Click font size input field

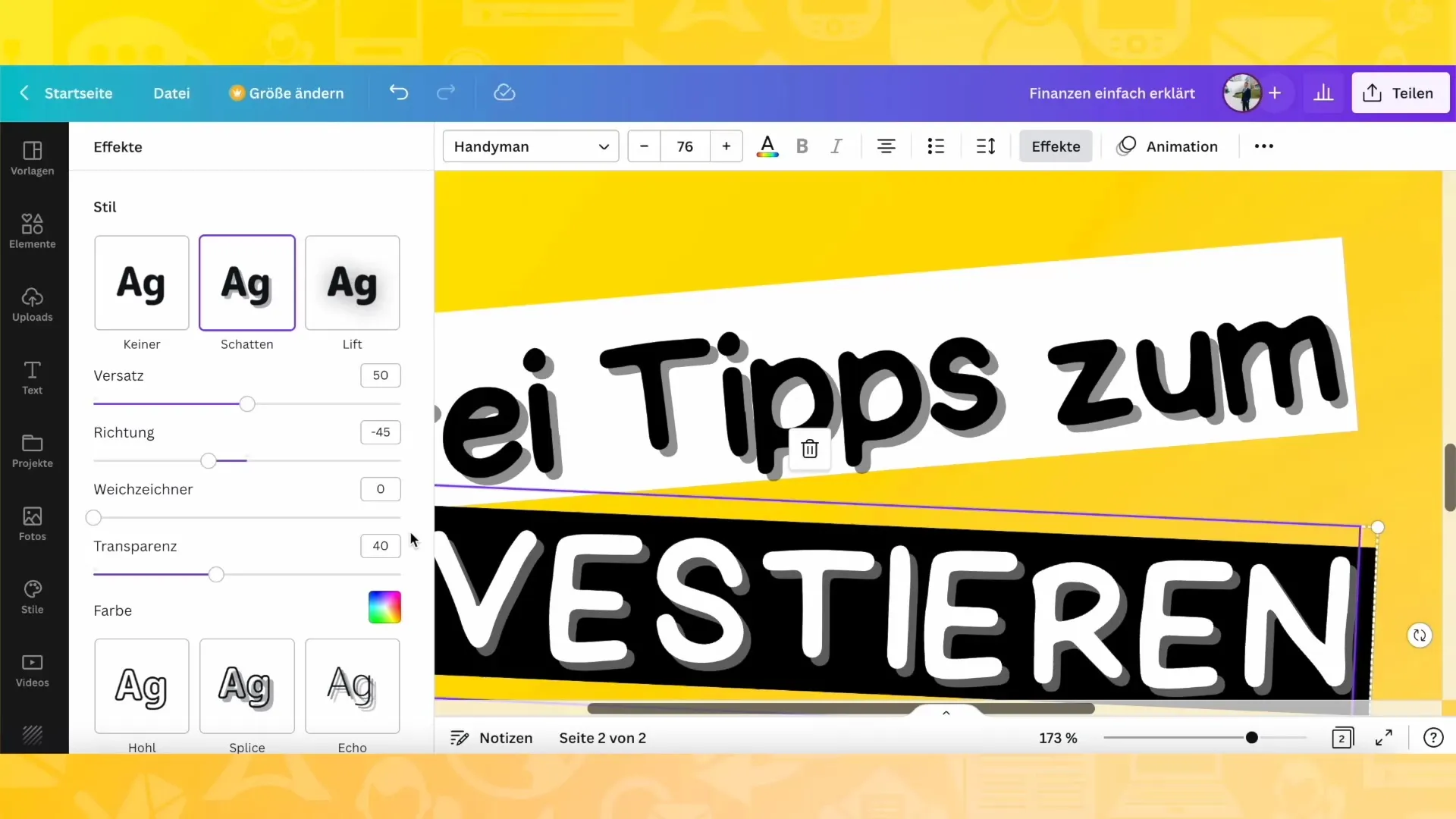(685, 146)
